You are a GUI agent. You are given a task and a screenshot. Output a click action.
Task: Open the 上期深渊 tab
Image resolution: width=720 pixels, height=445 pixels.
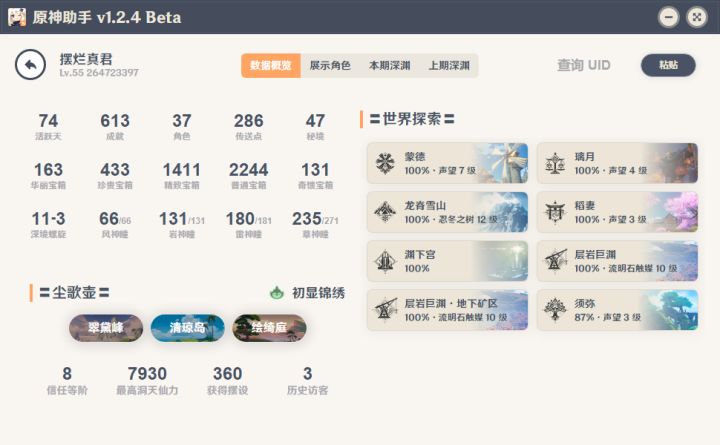(x=449, y=66)
